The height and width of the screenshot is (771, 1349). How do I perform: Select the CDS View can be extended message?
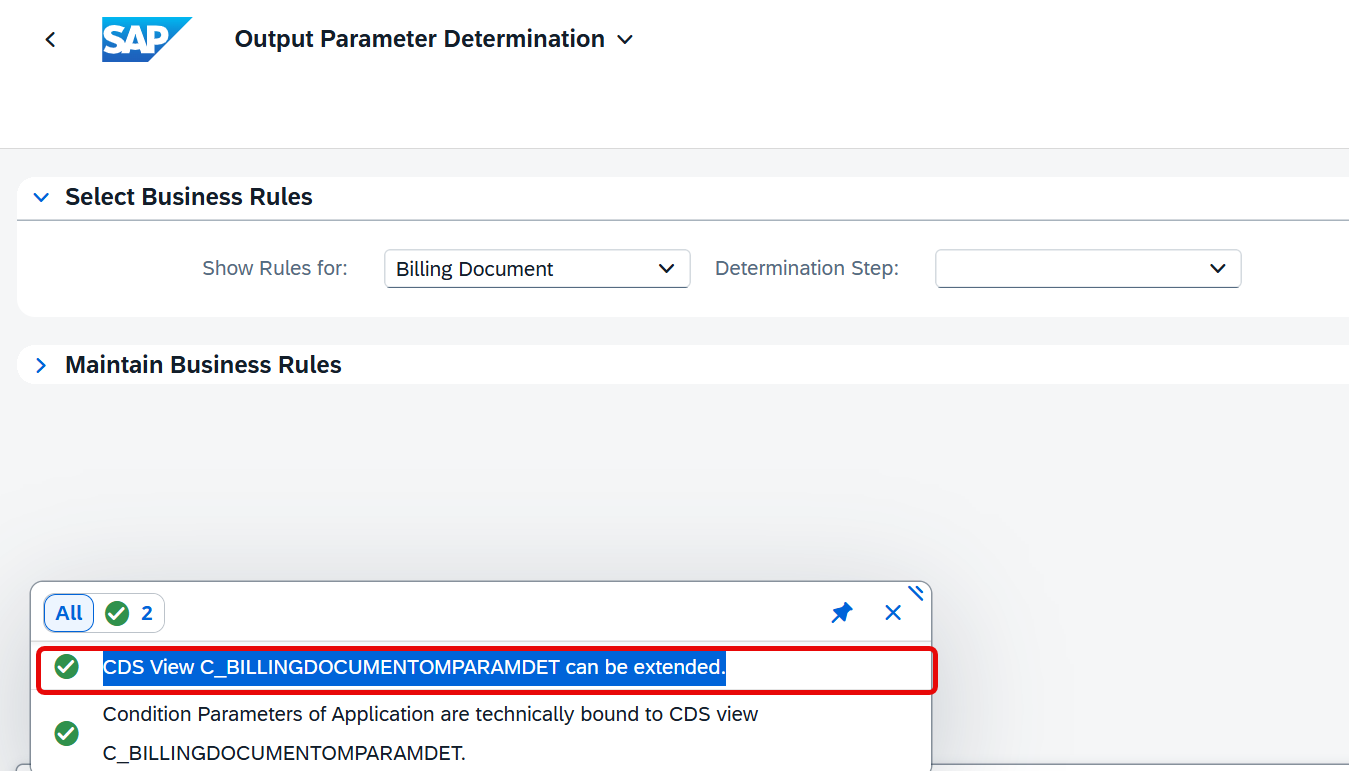(x=485, y=669)
